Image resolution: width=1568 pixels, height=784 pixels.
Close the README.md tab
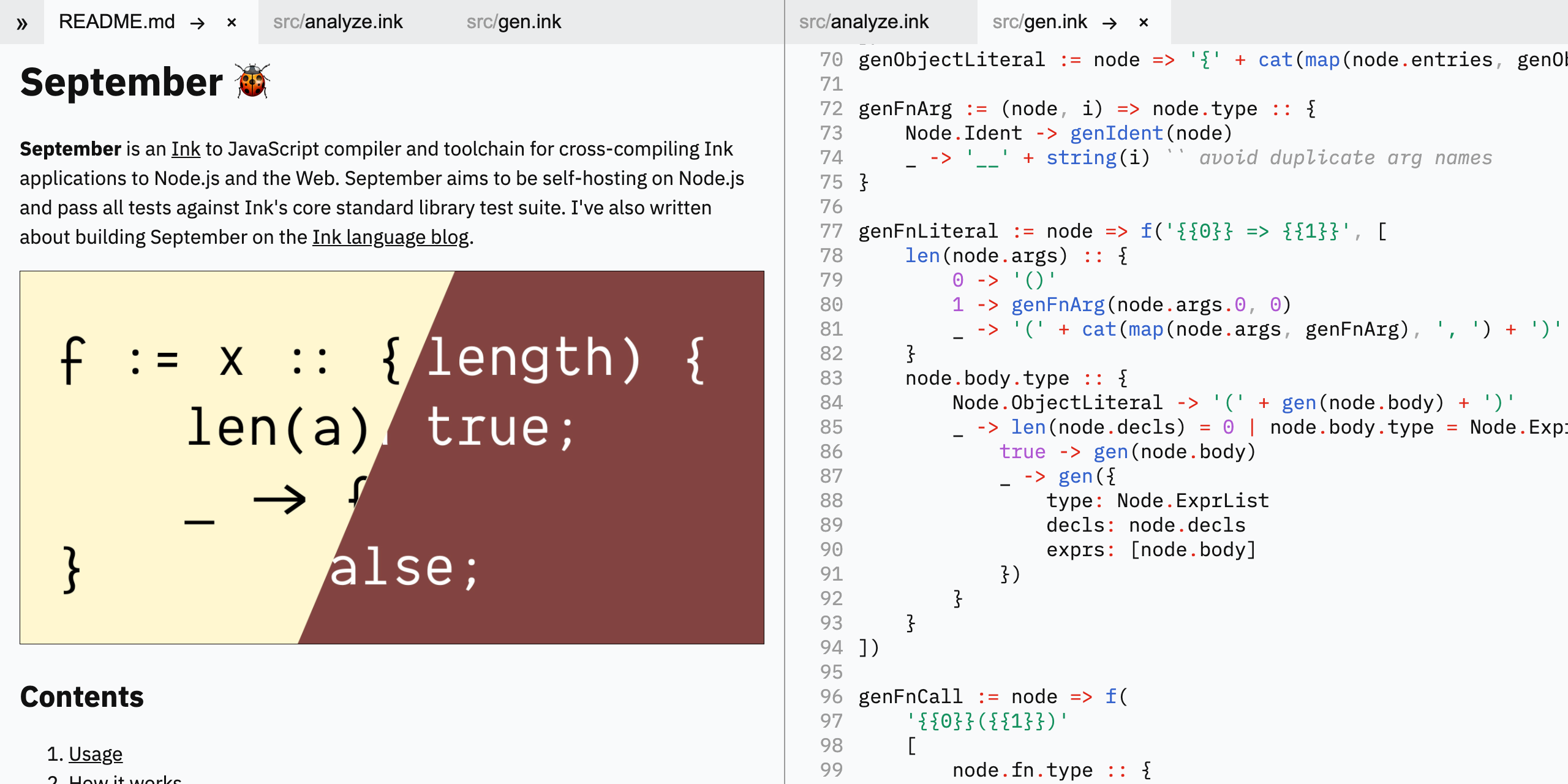(232, 23)
